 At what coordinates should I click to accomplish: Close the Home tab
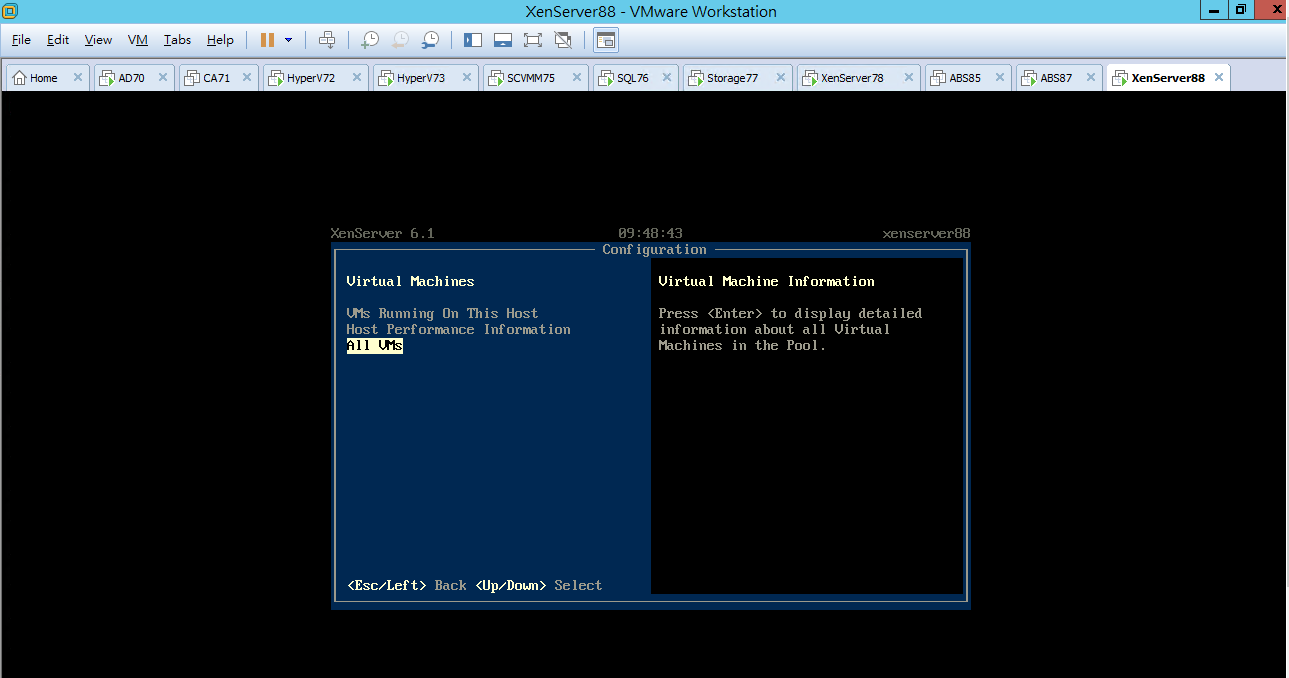coord(77,78)
